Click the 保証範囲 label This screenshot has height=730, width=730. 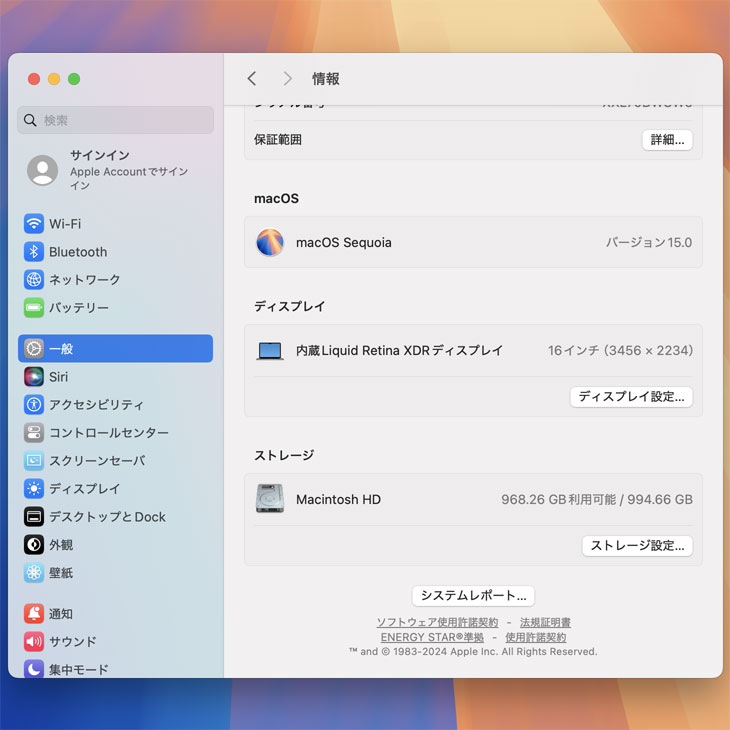(278, 140)
